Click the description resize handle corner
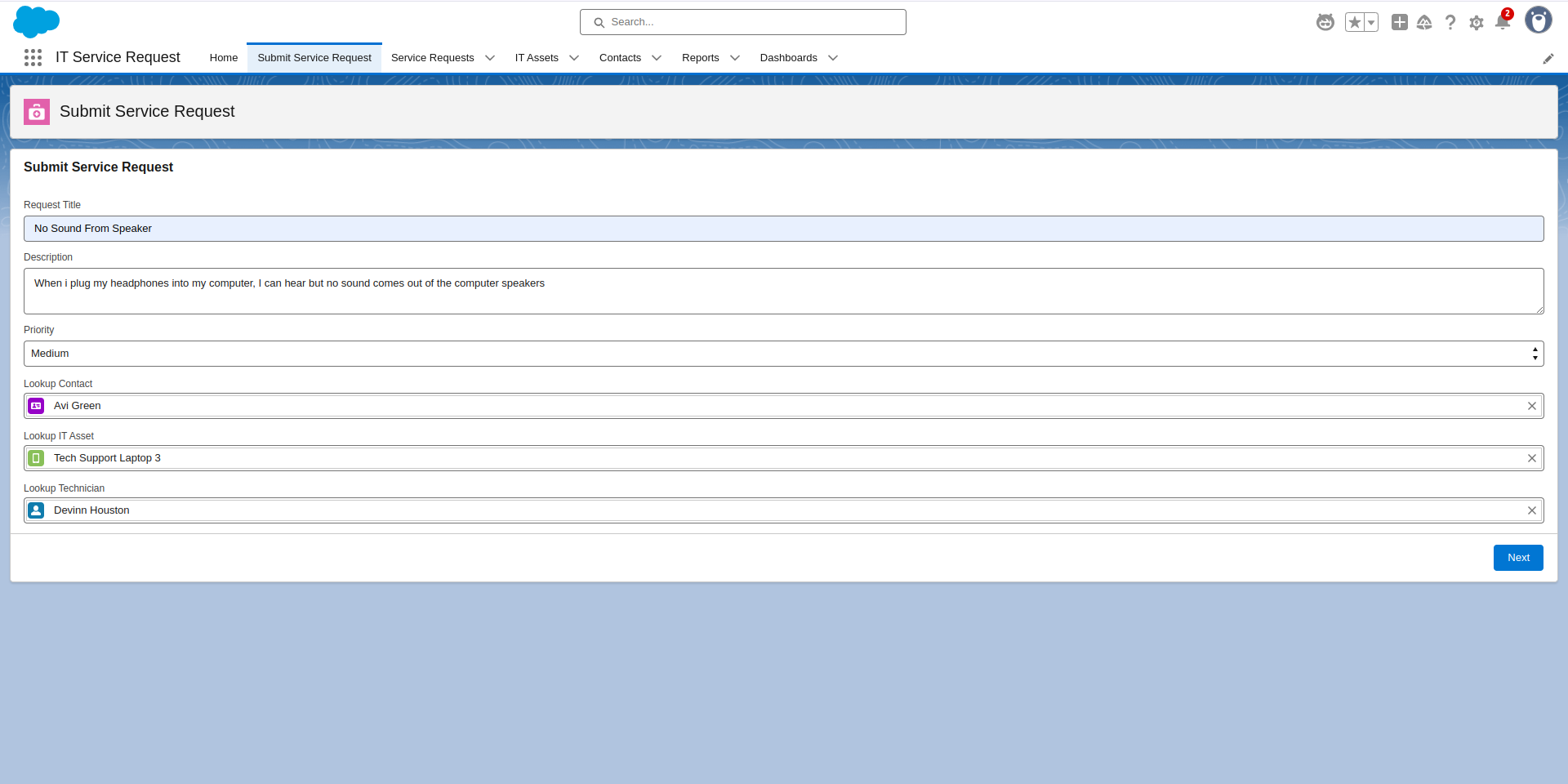This screenshot has width=1568, height=784. click(1539, 310)
